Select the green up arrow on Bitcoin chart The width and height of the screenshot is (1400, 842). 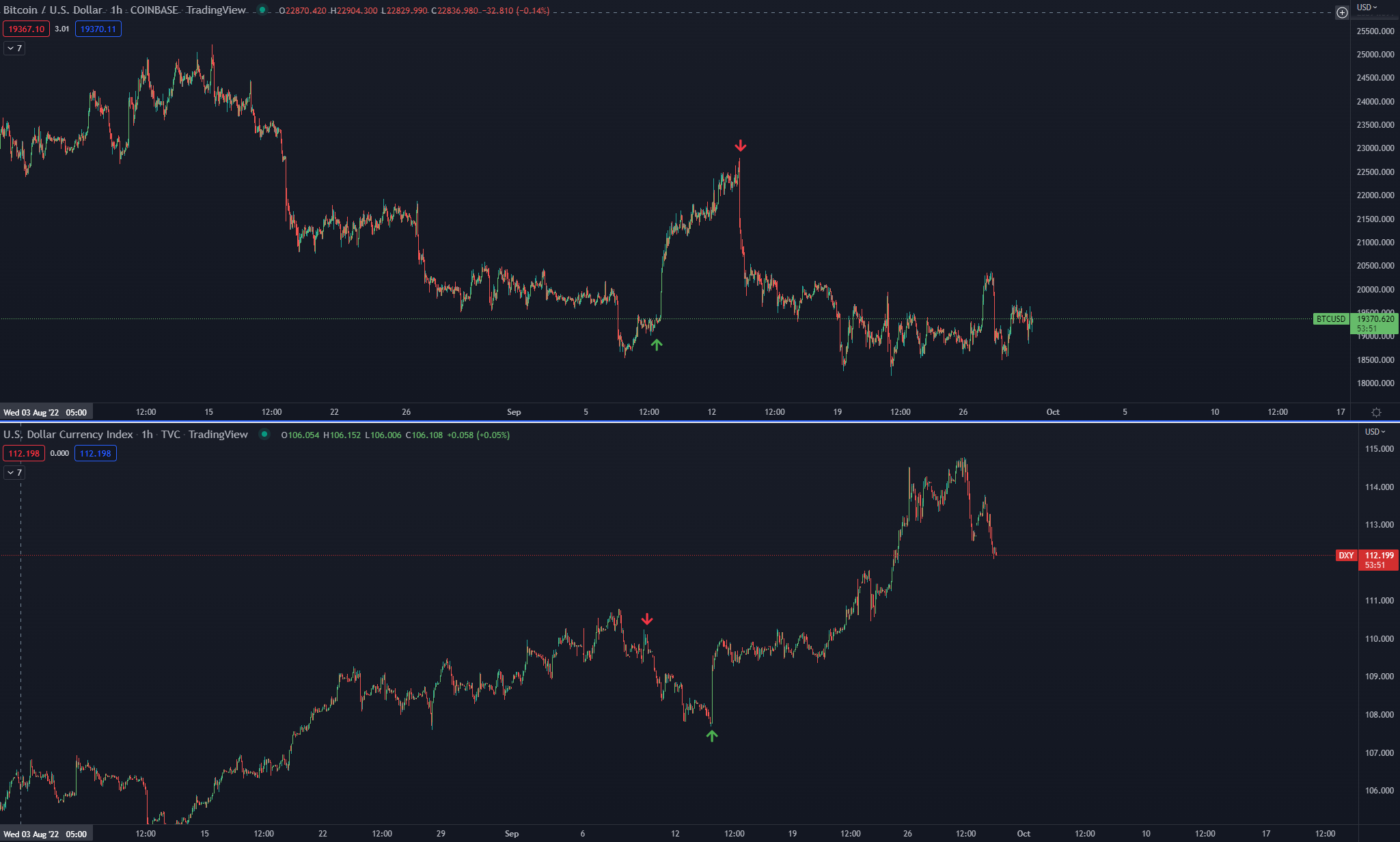(657, 345)
